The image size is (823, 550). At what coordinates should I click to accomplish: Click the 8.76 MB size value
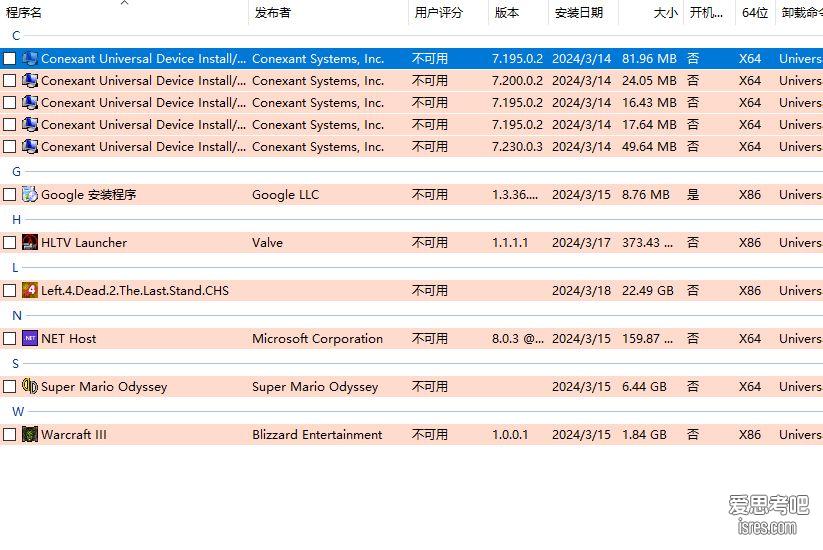point(646,195)
